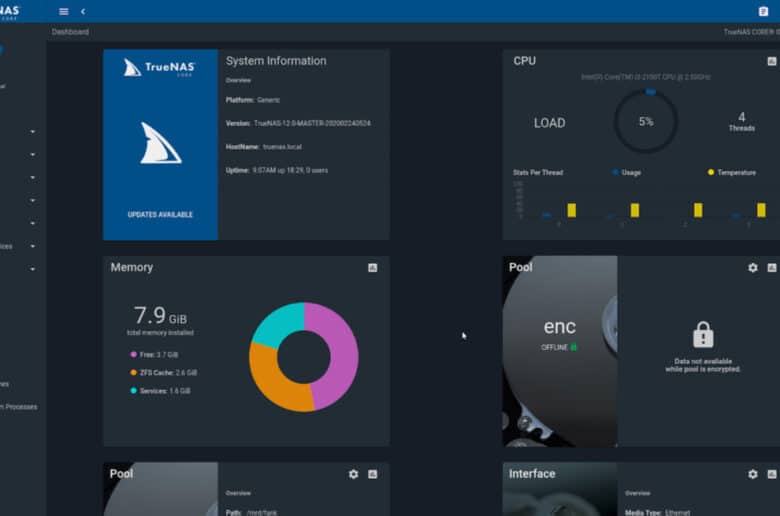Expand the second sidebar menu arrow
Viewport: 780px width, 516px height.
tap(32, 154)
